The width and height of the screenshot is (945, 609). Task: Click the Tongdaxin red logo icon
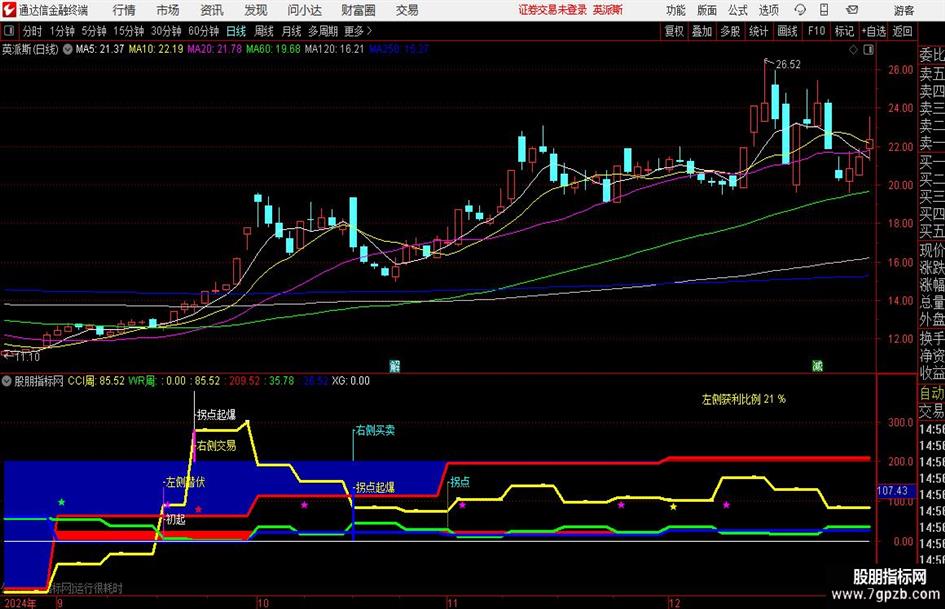click(9, 10)
